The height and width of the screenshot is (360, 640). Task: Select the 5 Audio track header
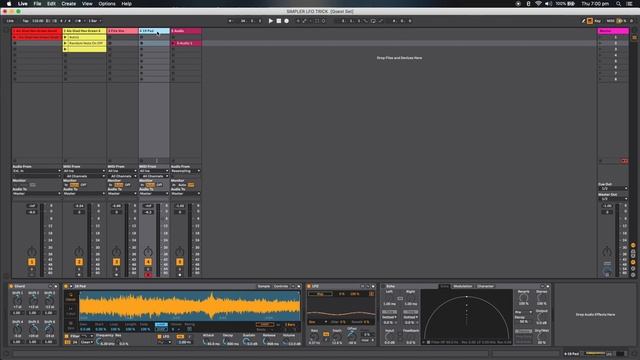click(186, 31)
